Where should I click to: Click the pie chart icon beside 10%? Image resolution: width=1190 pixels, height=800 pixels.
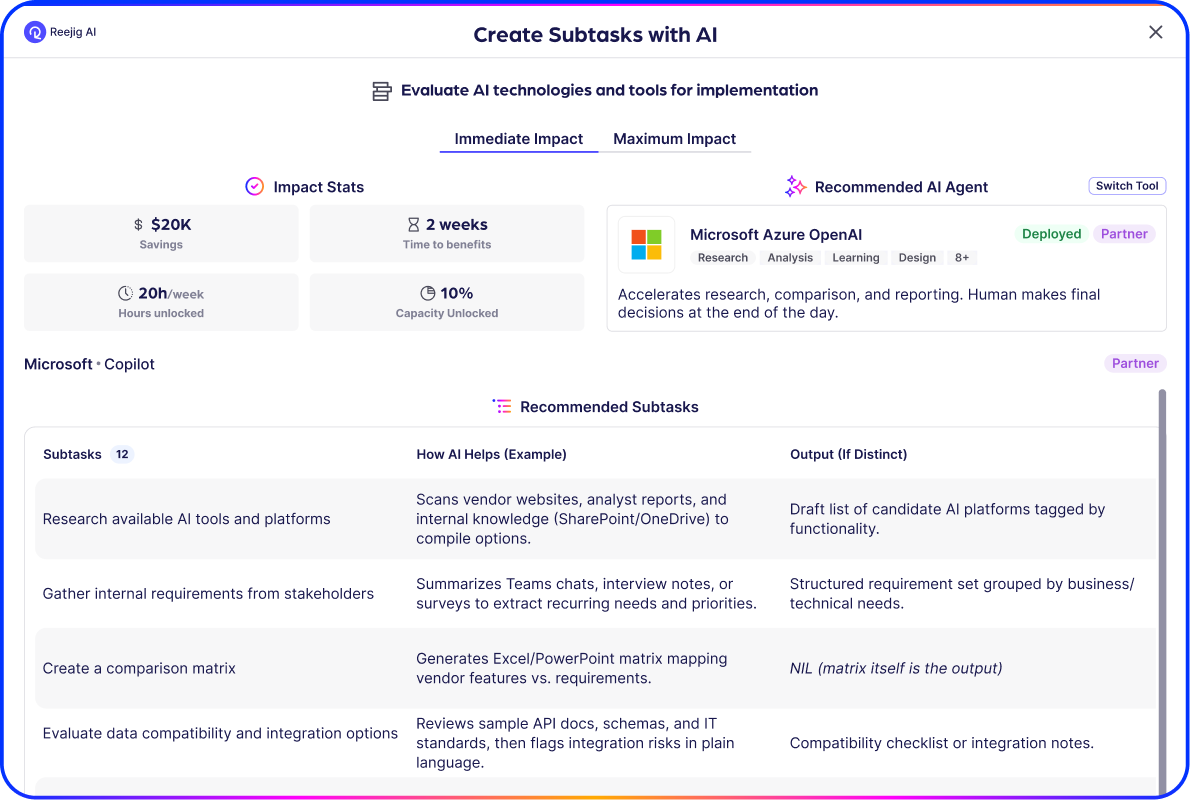coord(428,294)
